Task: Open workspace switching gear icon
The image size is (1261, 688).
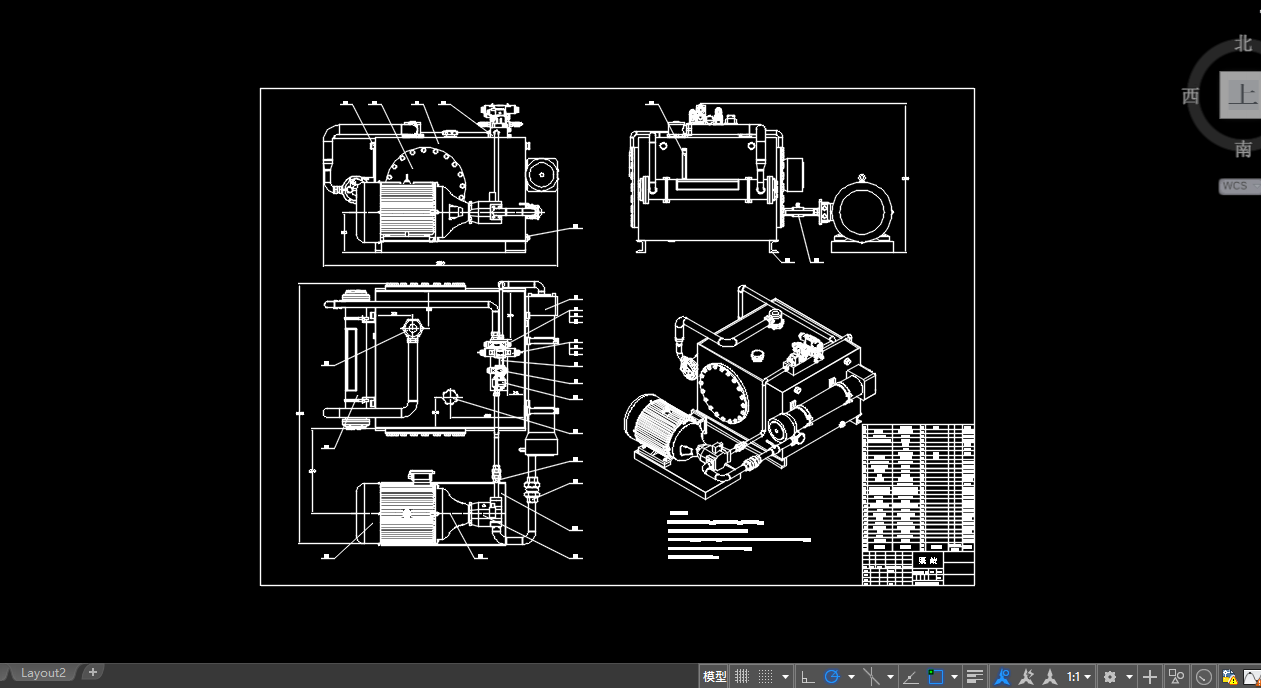Action: [x=1110, y=677]
